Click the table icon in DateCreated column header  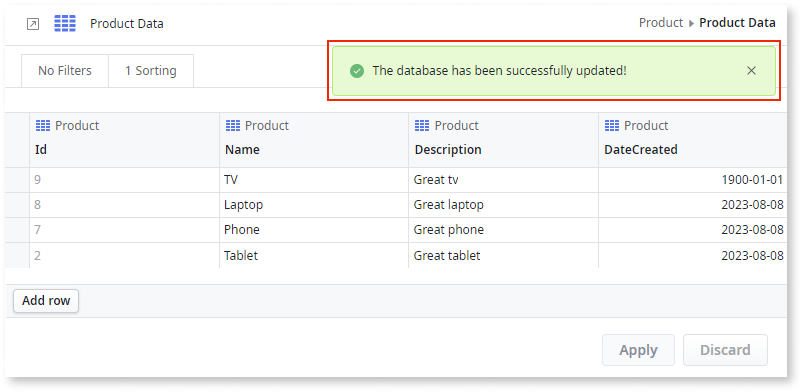tap(612, 125)
